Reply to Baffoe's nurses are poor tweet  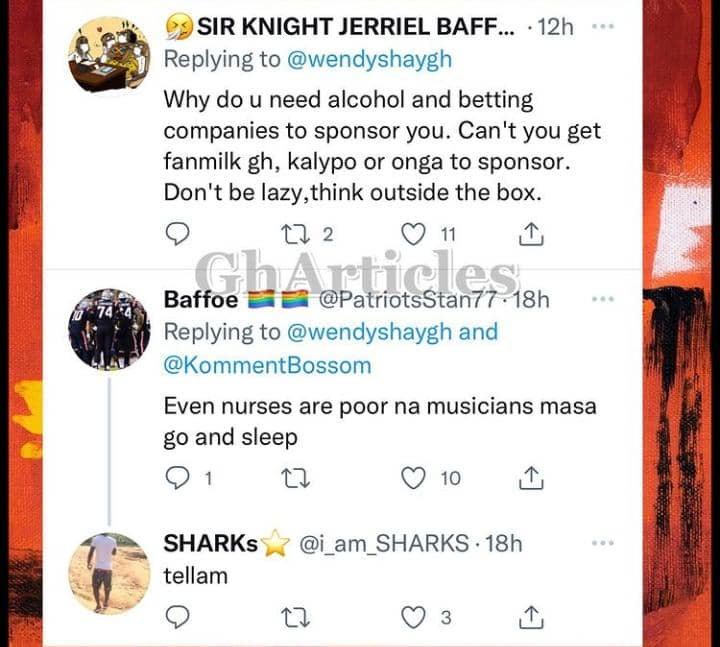point(177,478)
